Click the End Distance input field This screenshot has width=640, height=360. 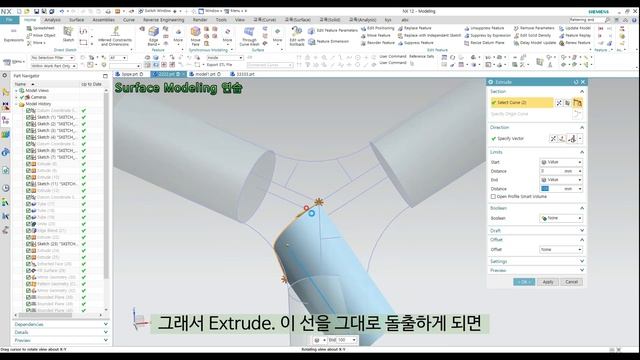[x=559, y=189]
